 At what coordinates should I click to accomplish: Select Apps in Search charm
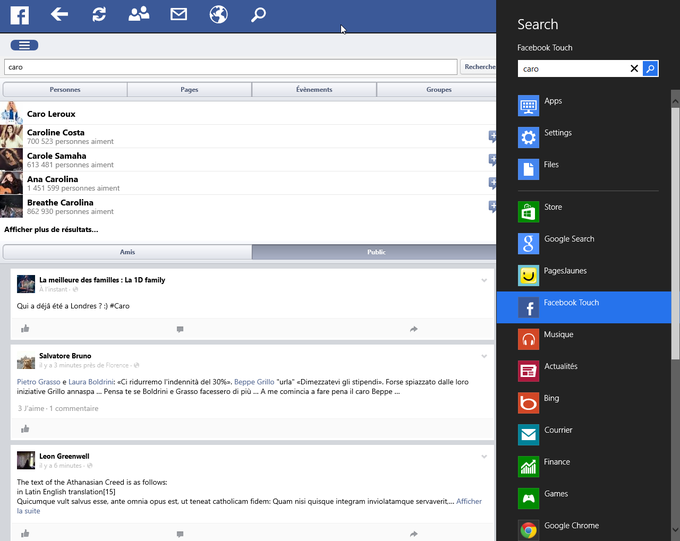coord(584,105)
